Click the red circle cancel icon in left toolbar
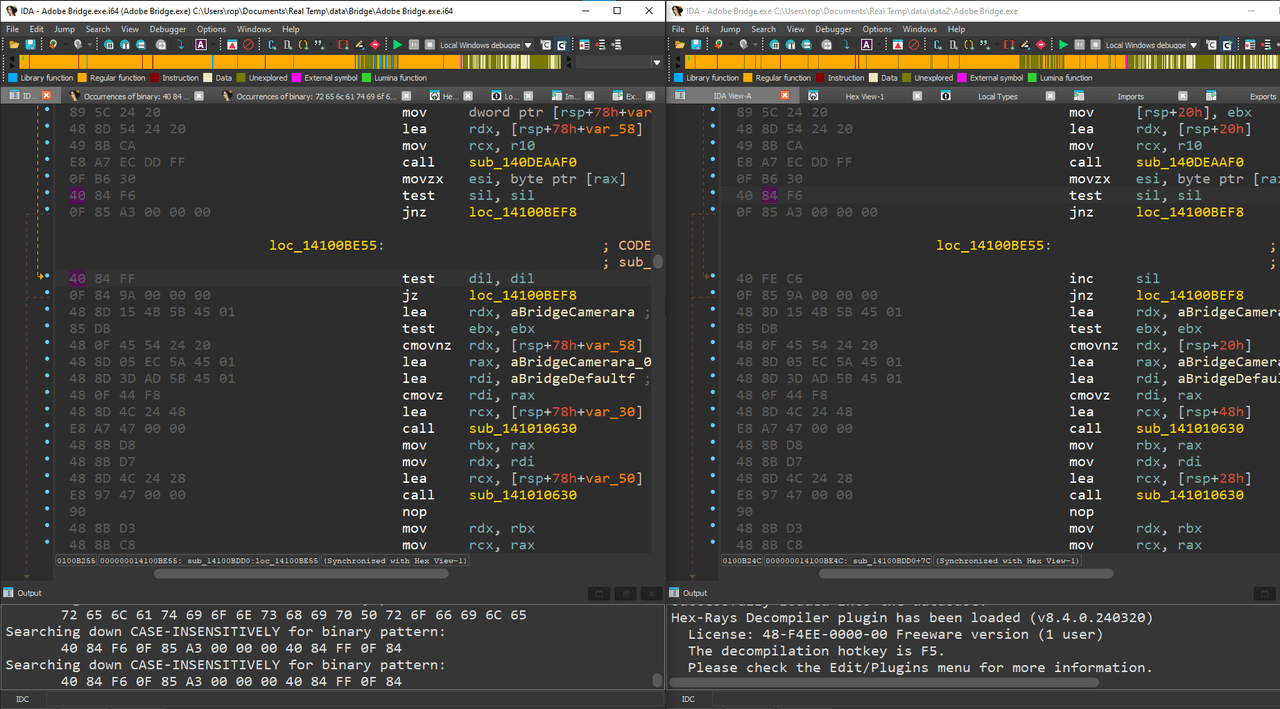The image size is (1280, 709). 248,45
